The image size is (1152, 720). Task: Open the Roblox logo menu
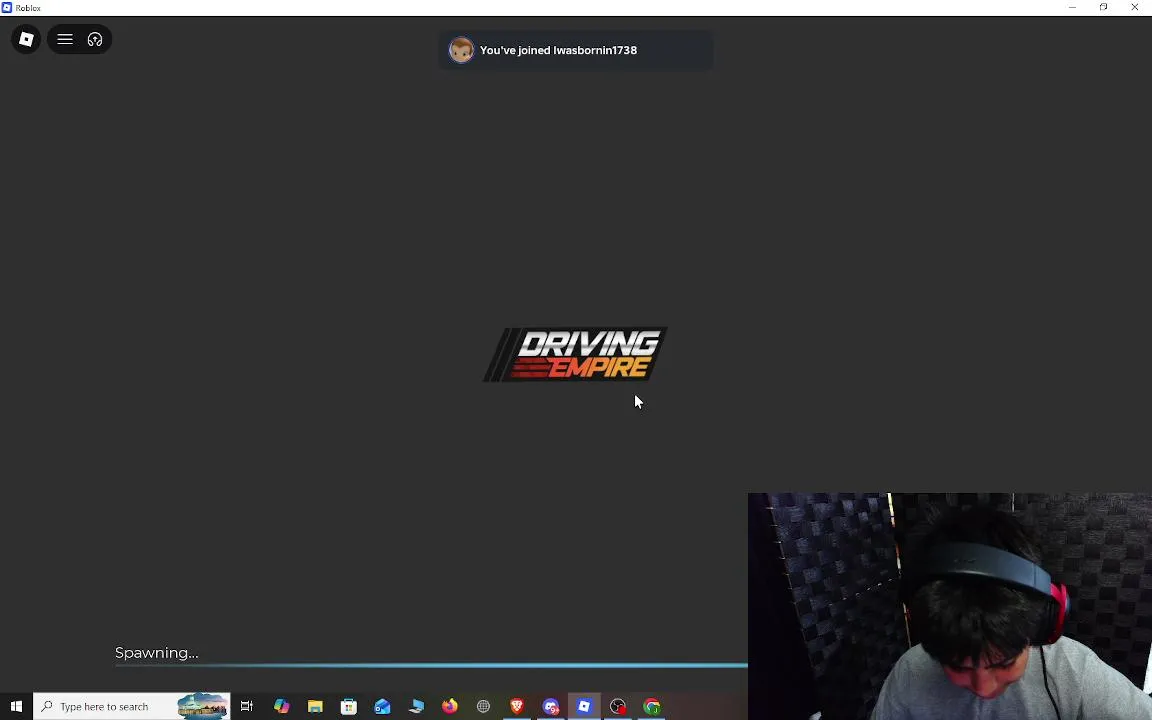pos(26,39)
